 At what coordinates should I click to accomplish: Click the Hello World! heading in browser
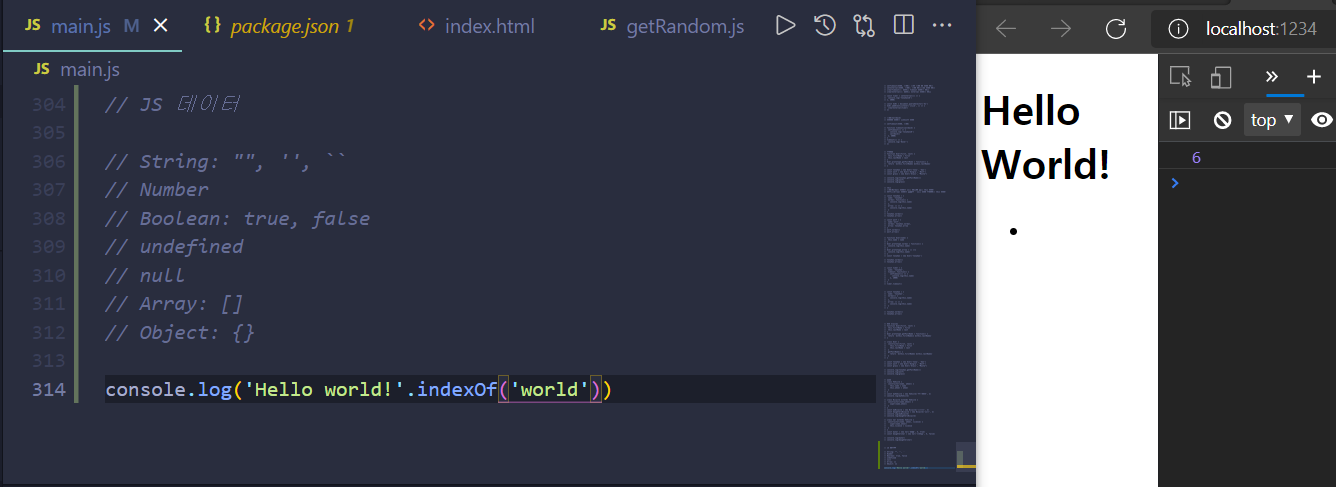1046,137
